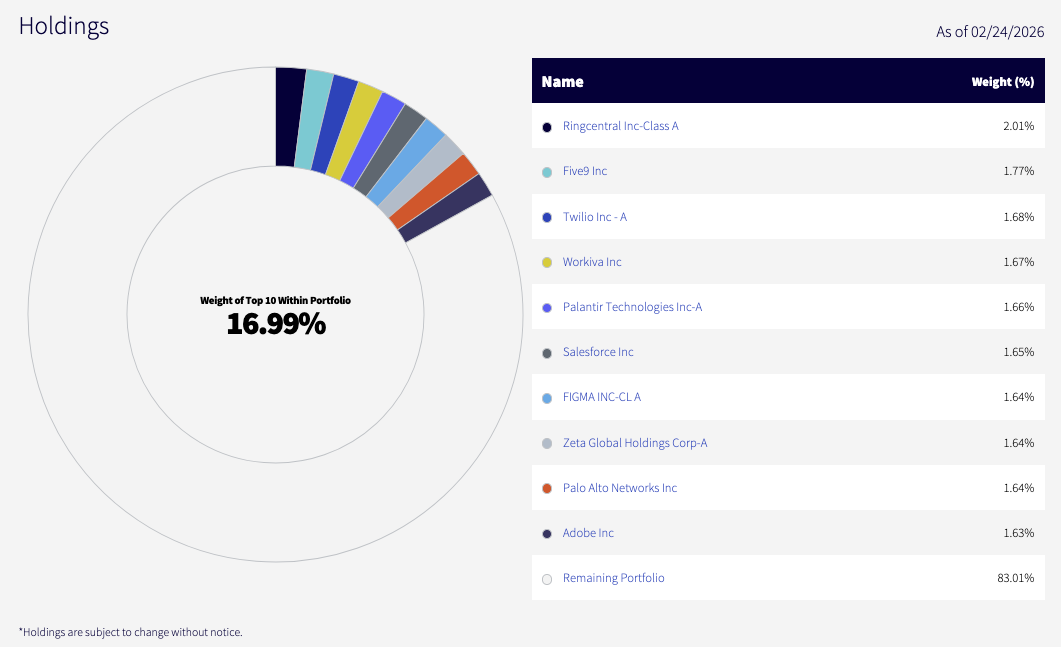
Task: Open the Adobe Inc holding link
Action: click(x=588, y=533)
